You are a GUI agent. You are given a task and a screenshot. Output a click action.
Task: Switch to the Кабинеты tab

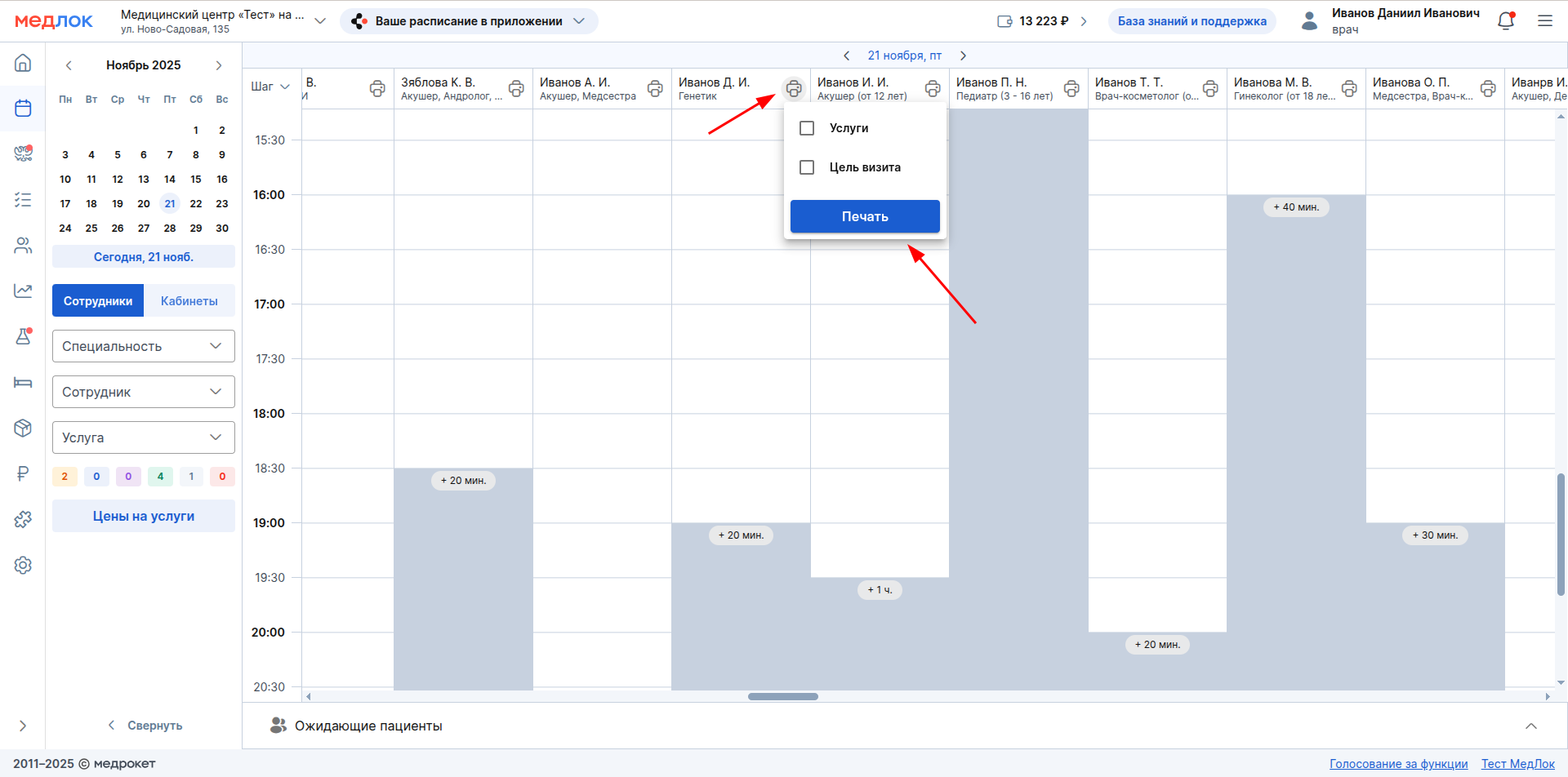(x=189, y=300)
